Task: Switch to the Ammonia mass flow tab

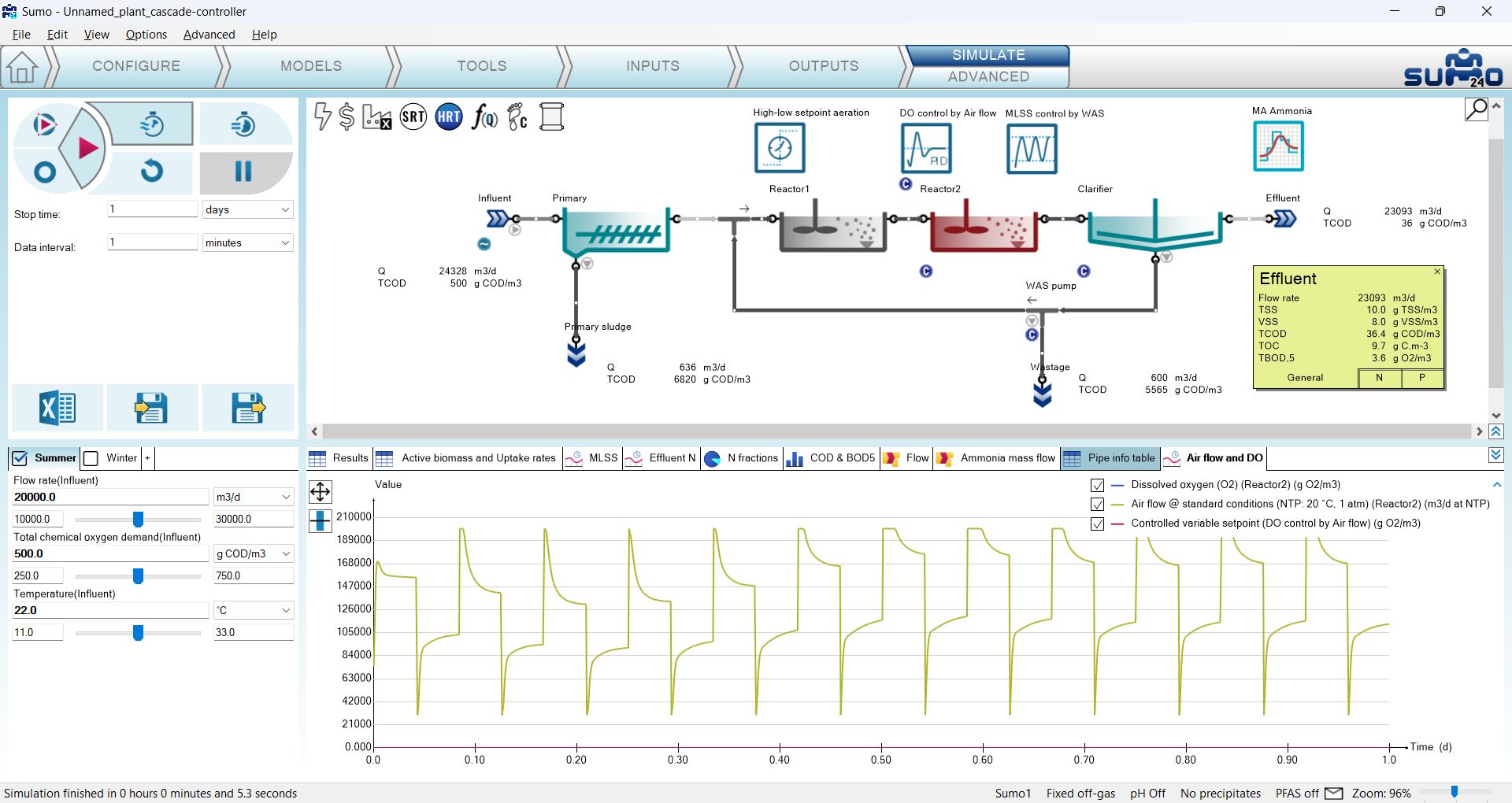Action: 997,458
